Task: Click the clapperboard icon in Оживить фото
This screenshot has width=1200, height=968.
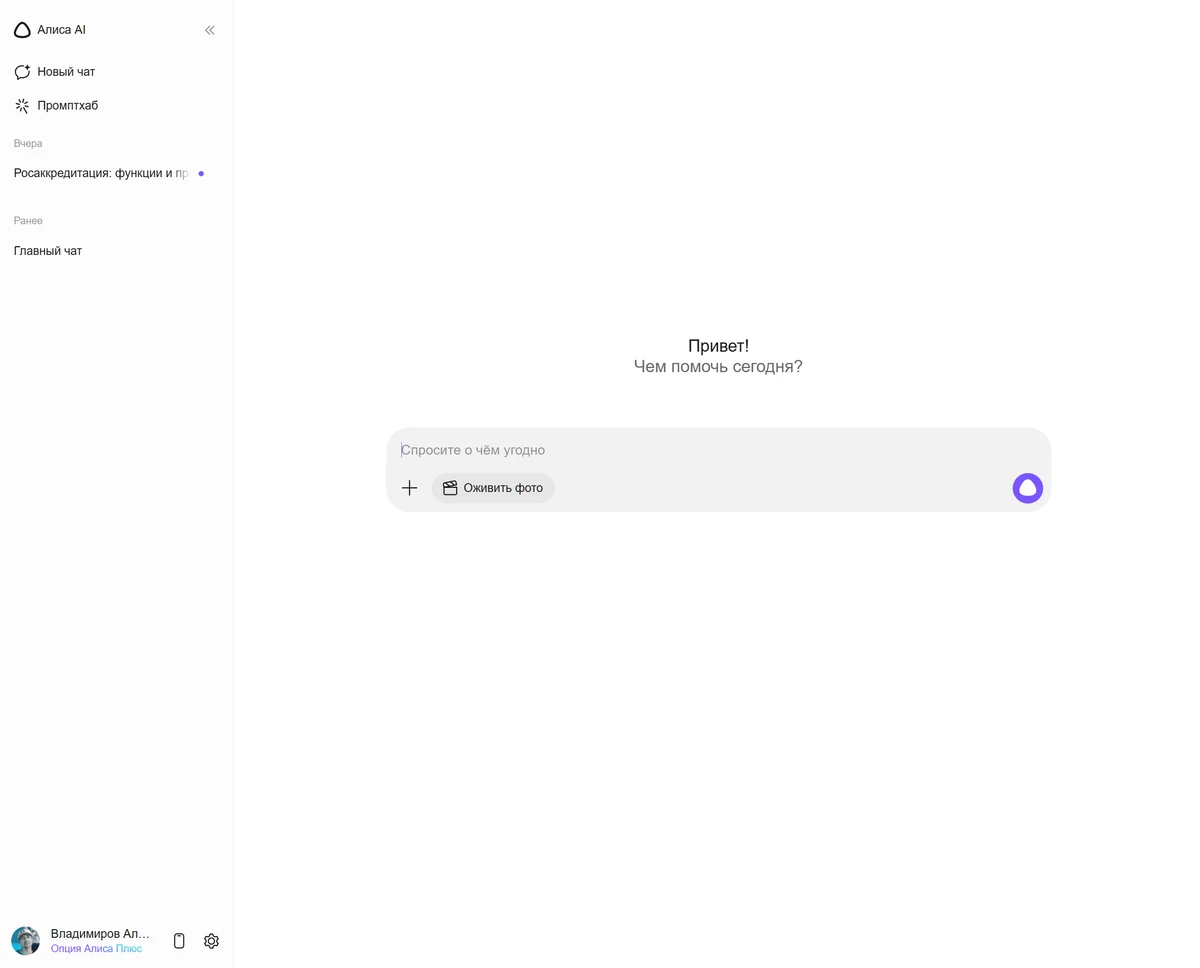Action: [450, 488]
